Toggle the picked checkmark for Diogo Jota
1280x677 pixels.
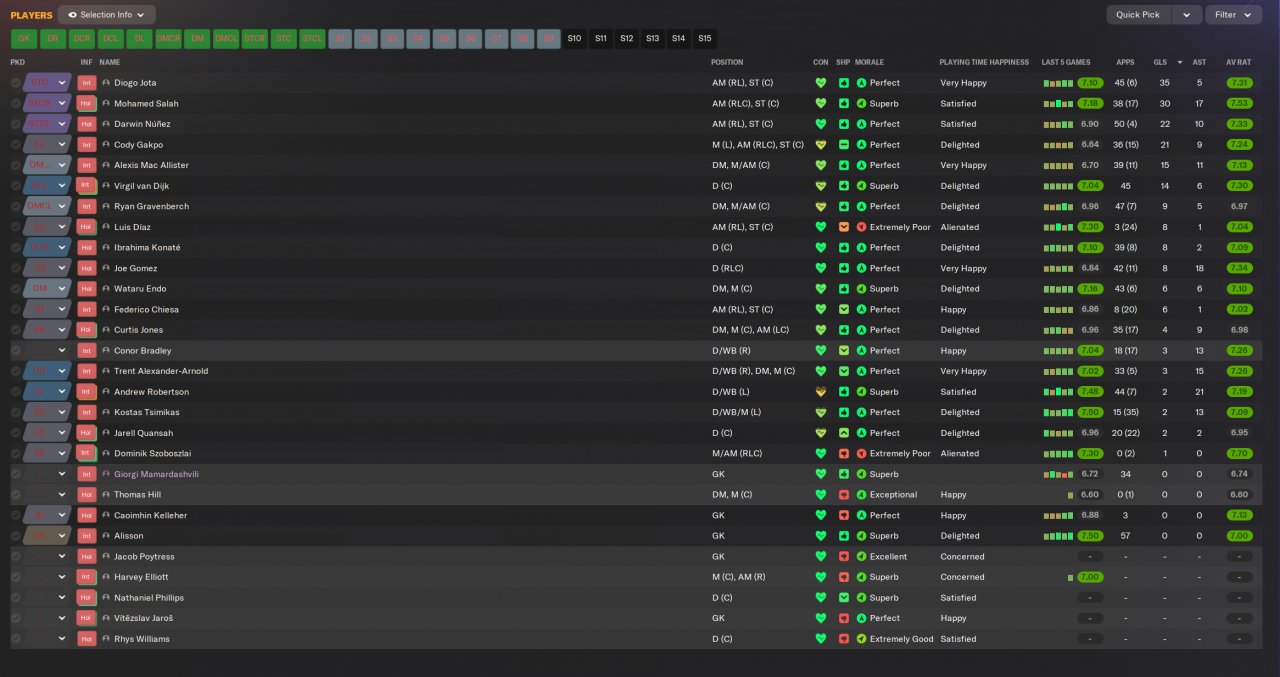coord(16,83)
